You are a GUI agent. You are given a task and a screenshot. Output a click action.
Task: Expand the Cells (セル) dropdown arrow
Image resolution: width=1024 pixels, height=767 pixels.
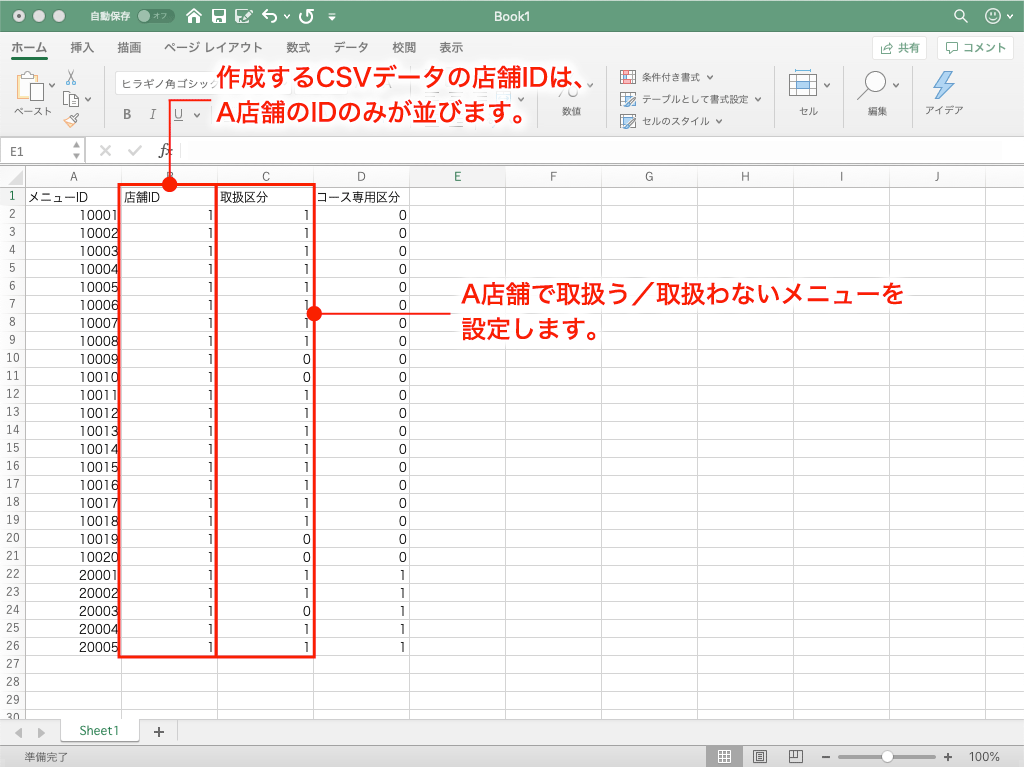(x=827, y=86)
